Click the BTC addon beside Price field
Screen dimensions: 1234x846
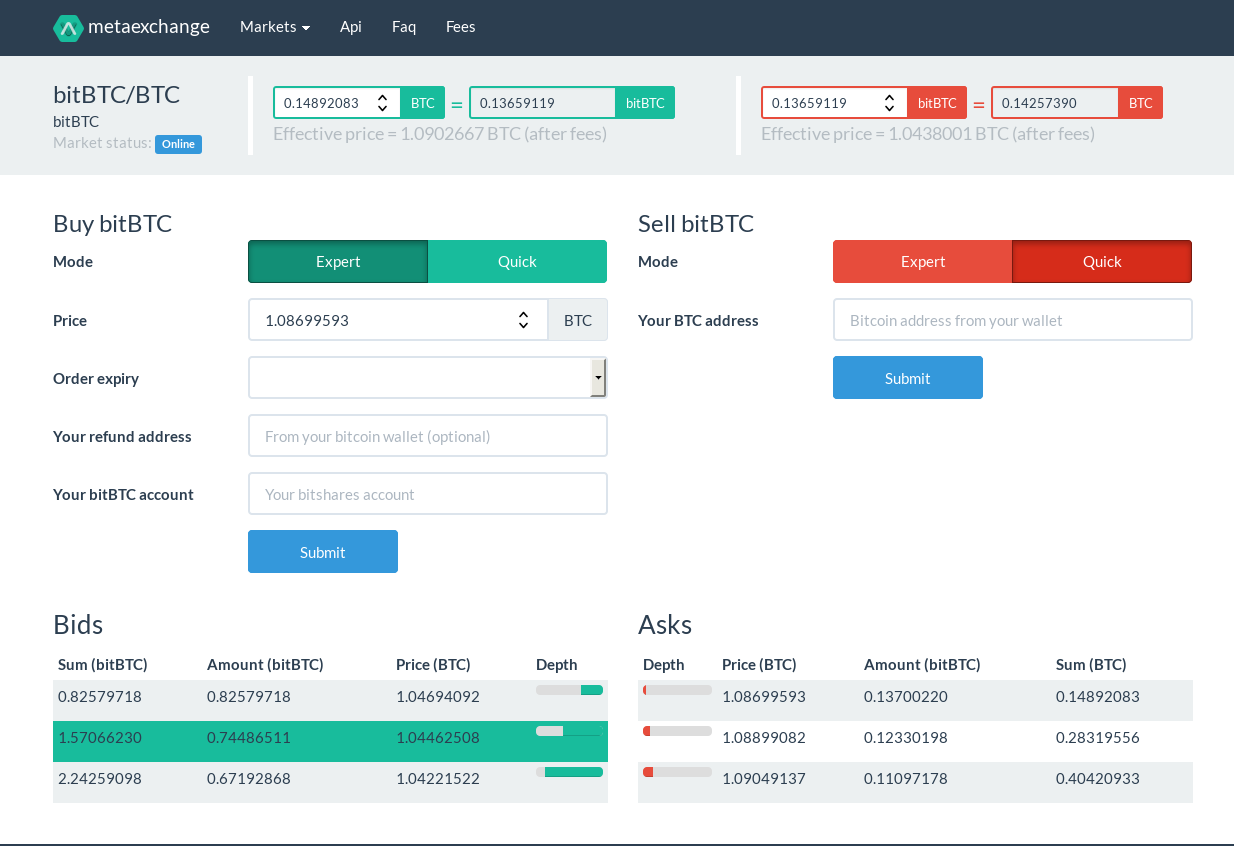click(578, 320)
